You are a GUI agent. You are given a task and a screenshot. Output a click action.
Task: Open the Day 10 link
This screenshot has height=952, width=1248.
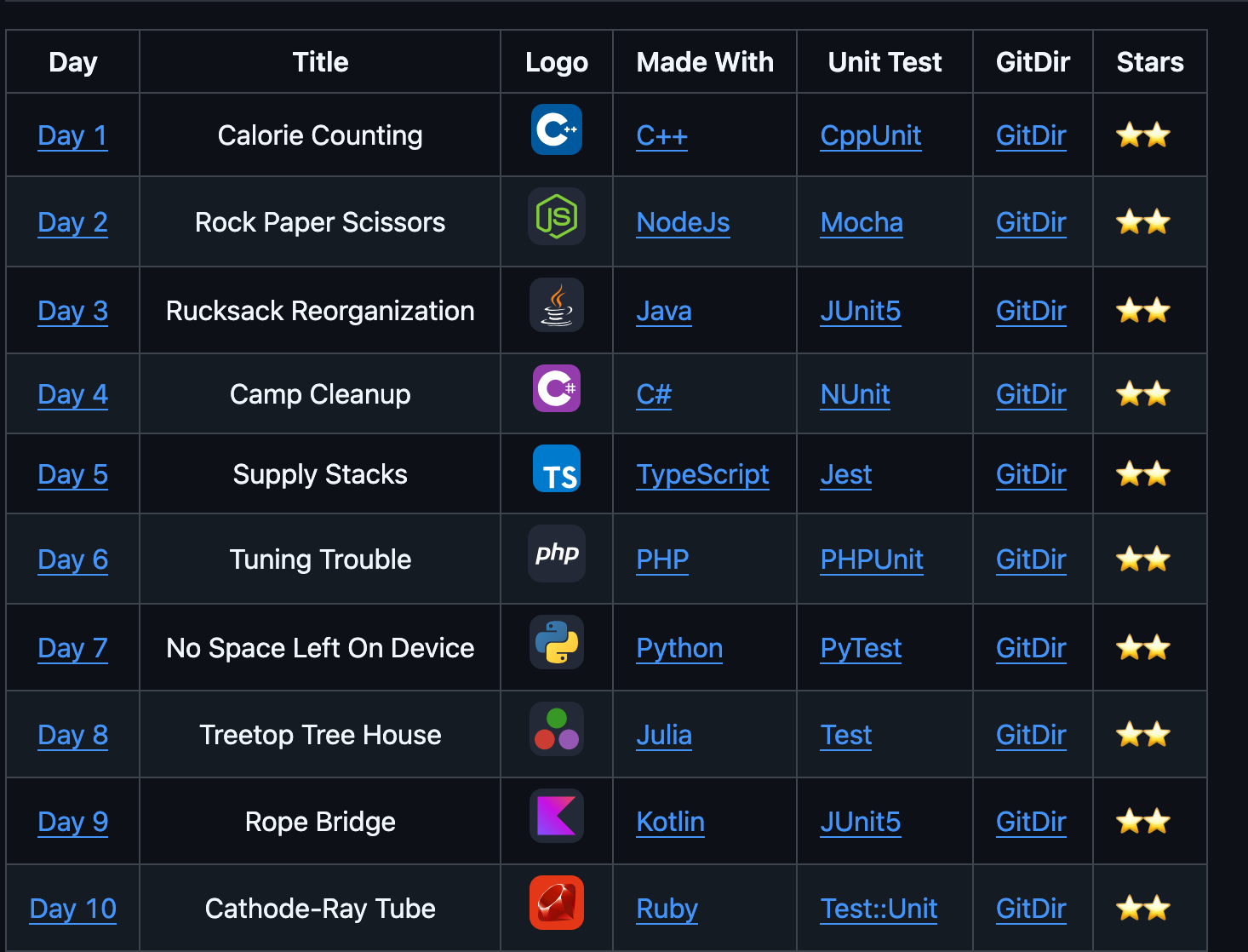[72, 909]
